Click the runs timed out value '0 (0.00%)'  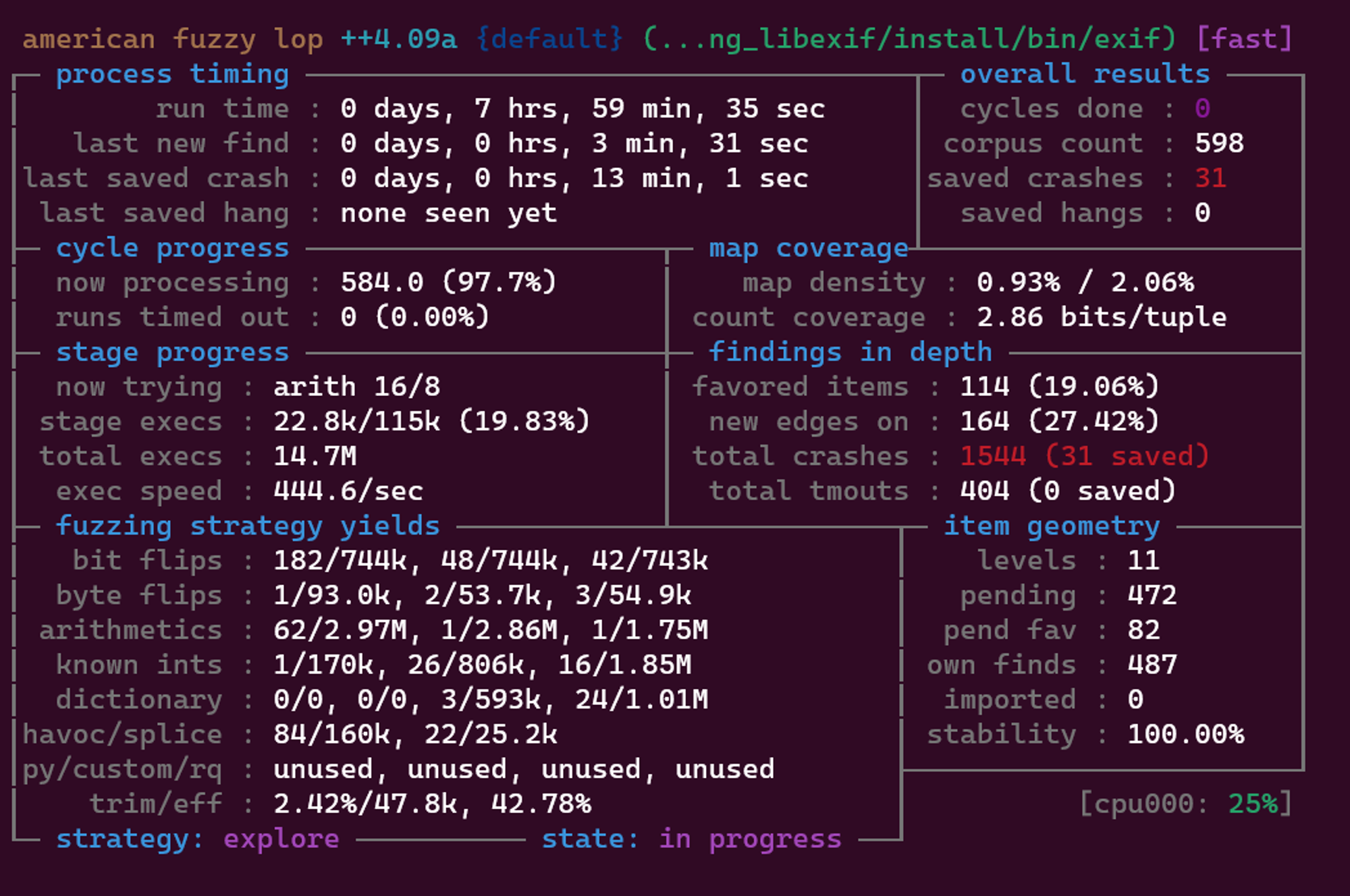click(415, 317)
